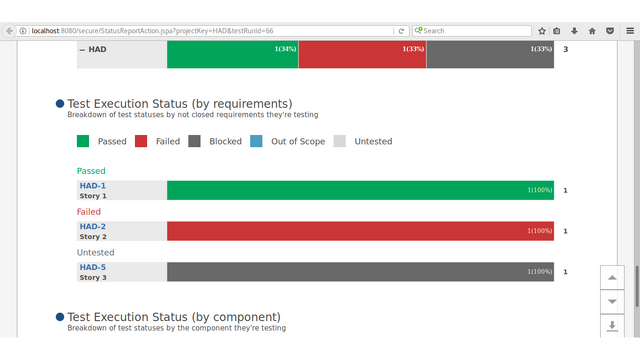Go back using the browser back arrow
Screen dimensions: 640x360
pyautogui.click(x=9, y=31)
